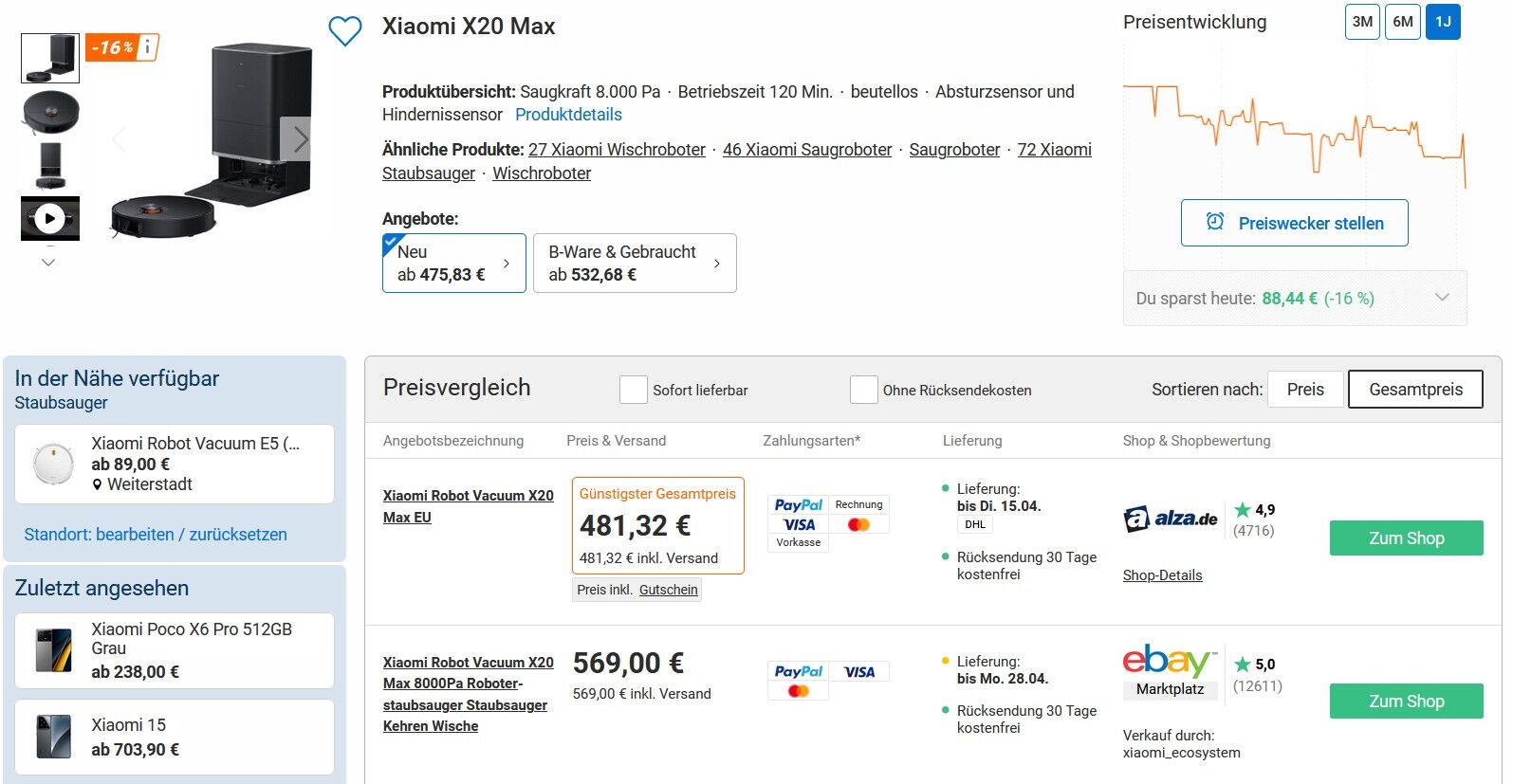The image size is (1513, 784).
Task: Click the ebay Marktplatz logo
Action: 1170,671
